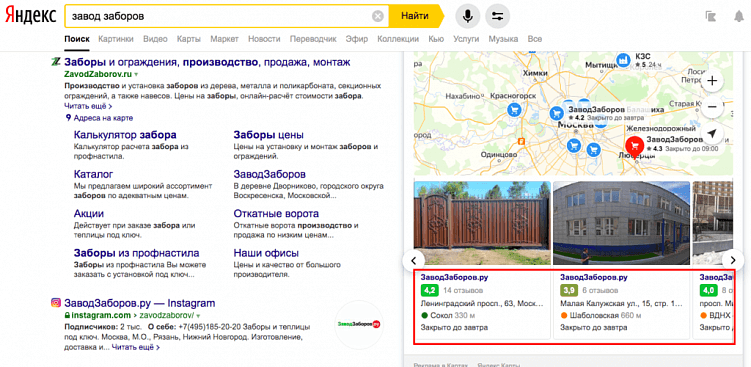This screenshot has width=751, height=367.
Task: Open the ЗаводЗаборов sitelink
Action: pyautogui.click(x=270, y=174)
